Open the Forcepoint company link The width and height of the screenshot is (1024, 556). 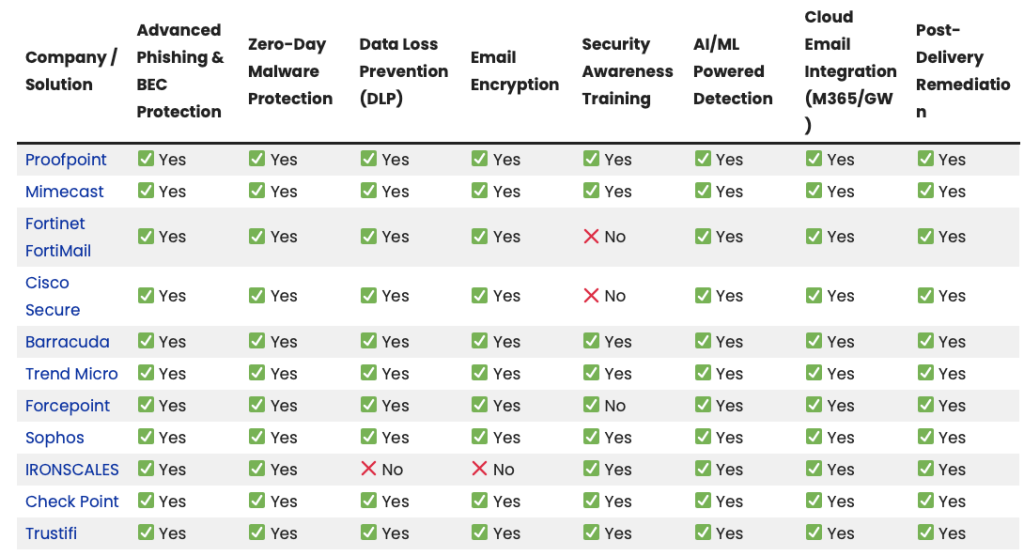click(x=67, y=406)
